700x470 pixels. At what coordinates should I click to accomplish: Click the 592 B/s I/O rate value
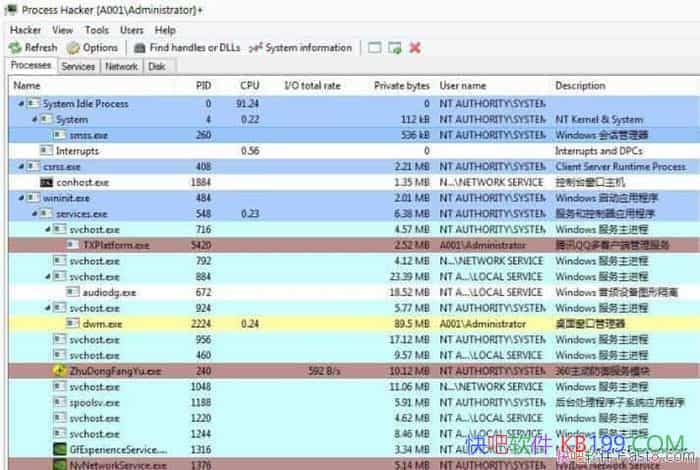[x=324, y=370]
